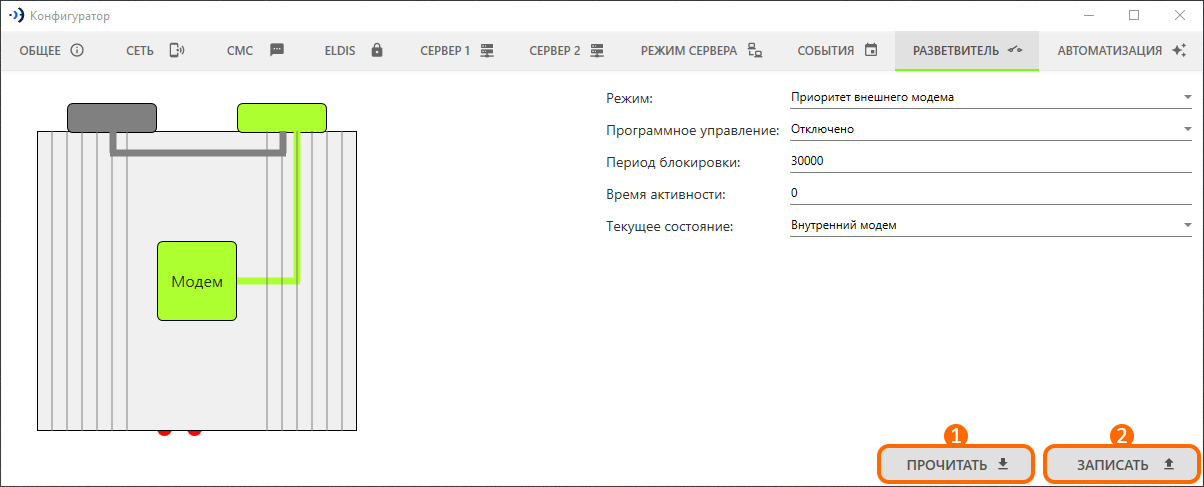Click the ПРОЧИТАТЬ button
The height and width of the screenshot is (487, 1204).
956,464
